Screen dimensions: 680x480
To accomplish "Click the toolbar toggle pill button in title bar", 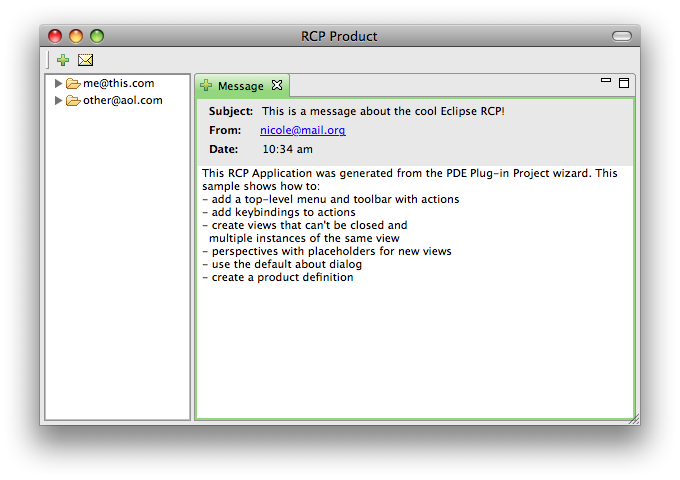I will (x=621, y=36).
